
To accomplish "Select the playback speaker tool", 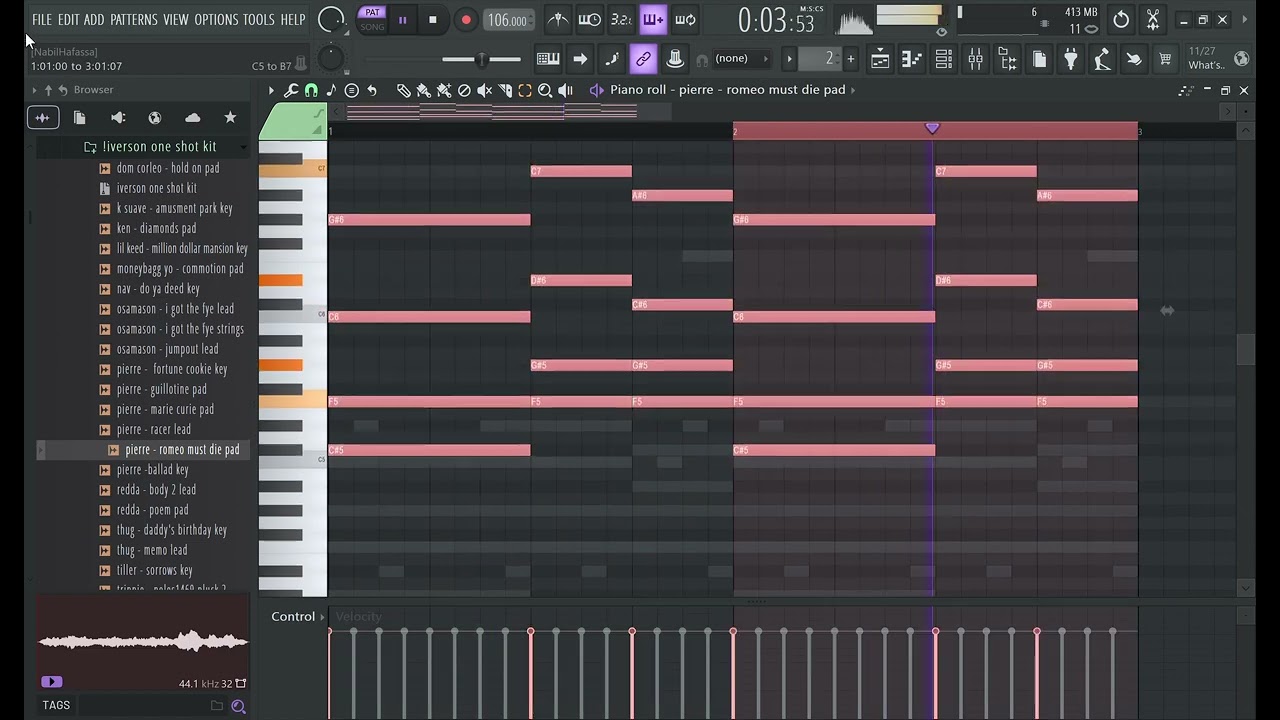I will coord(565,90).
